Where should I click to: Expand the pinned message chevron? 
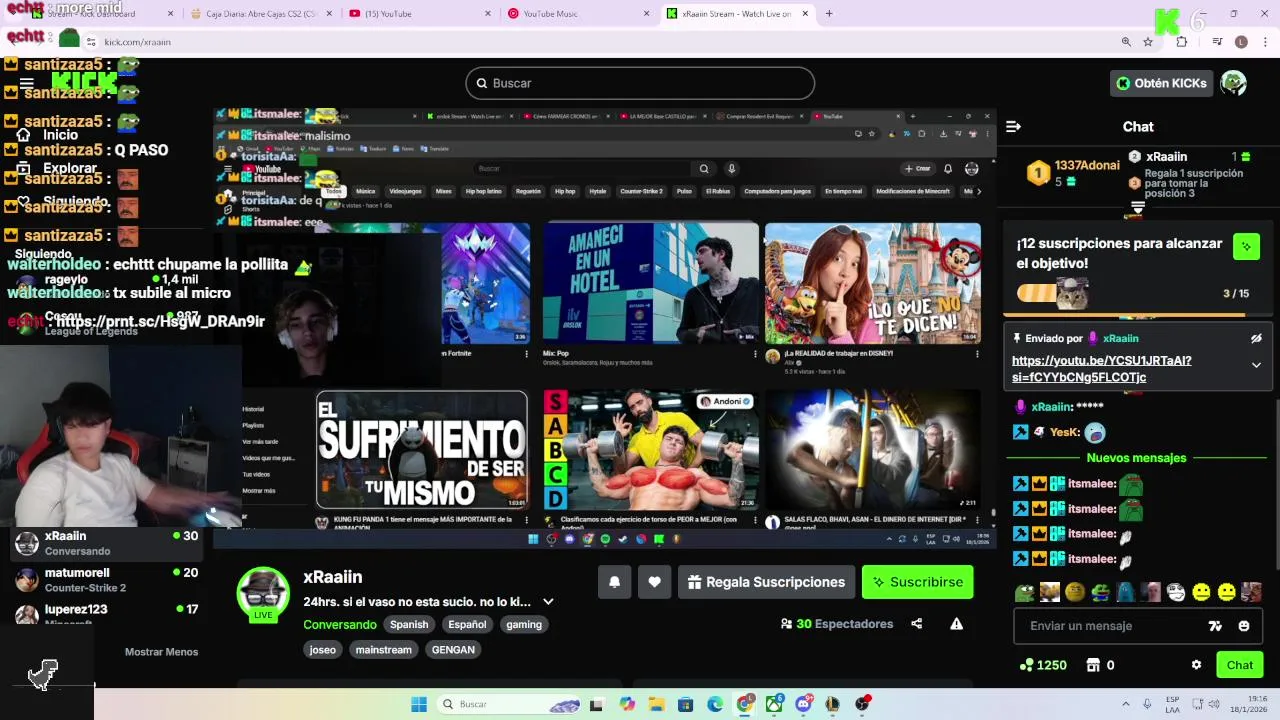pos(1256,365)
